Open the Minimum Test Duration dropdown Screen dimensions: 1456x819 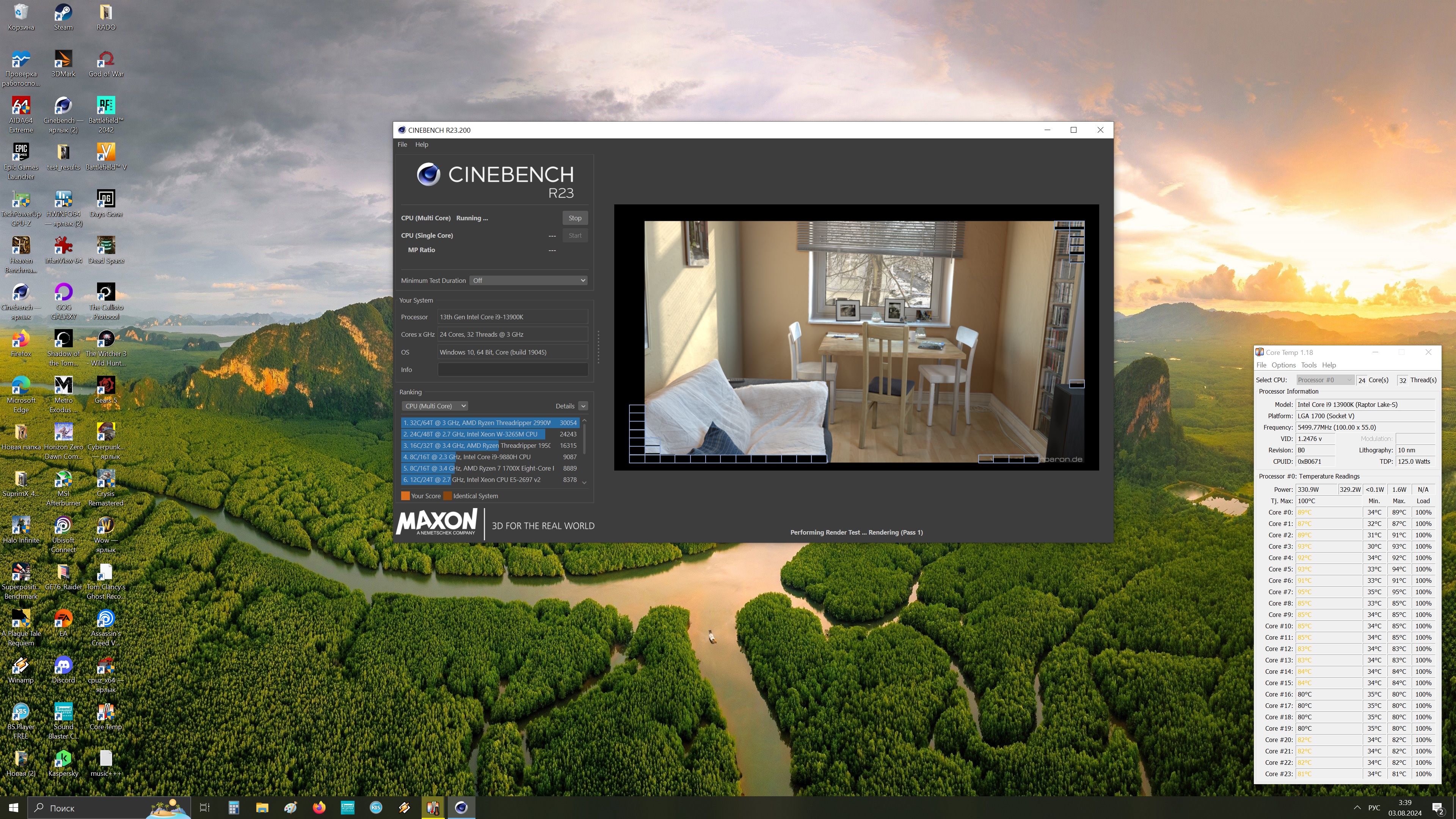click(x=528, y=280)
